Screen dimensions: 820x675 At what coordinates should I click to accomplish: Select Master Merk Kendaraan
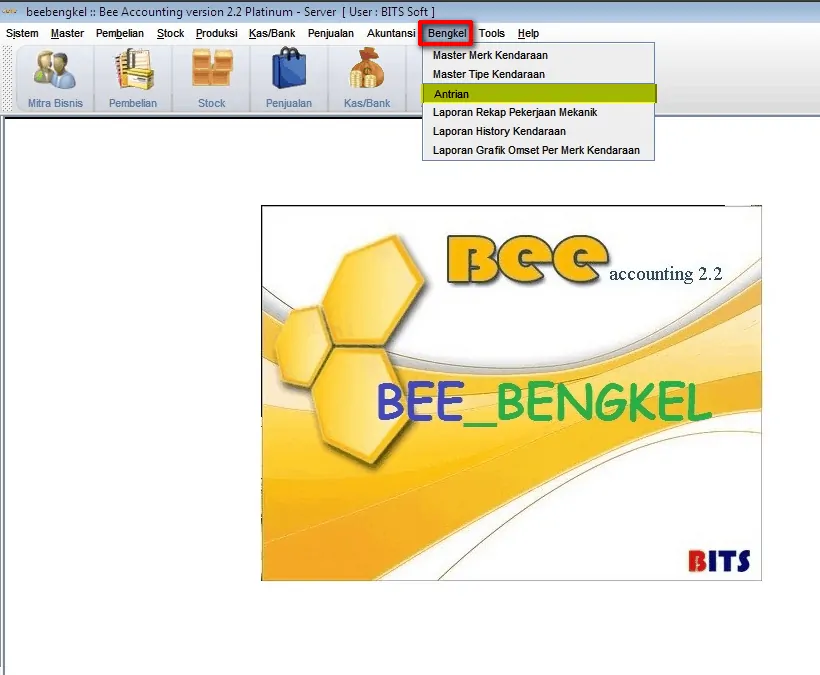coord(538,55)
